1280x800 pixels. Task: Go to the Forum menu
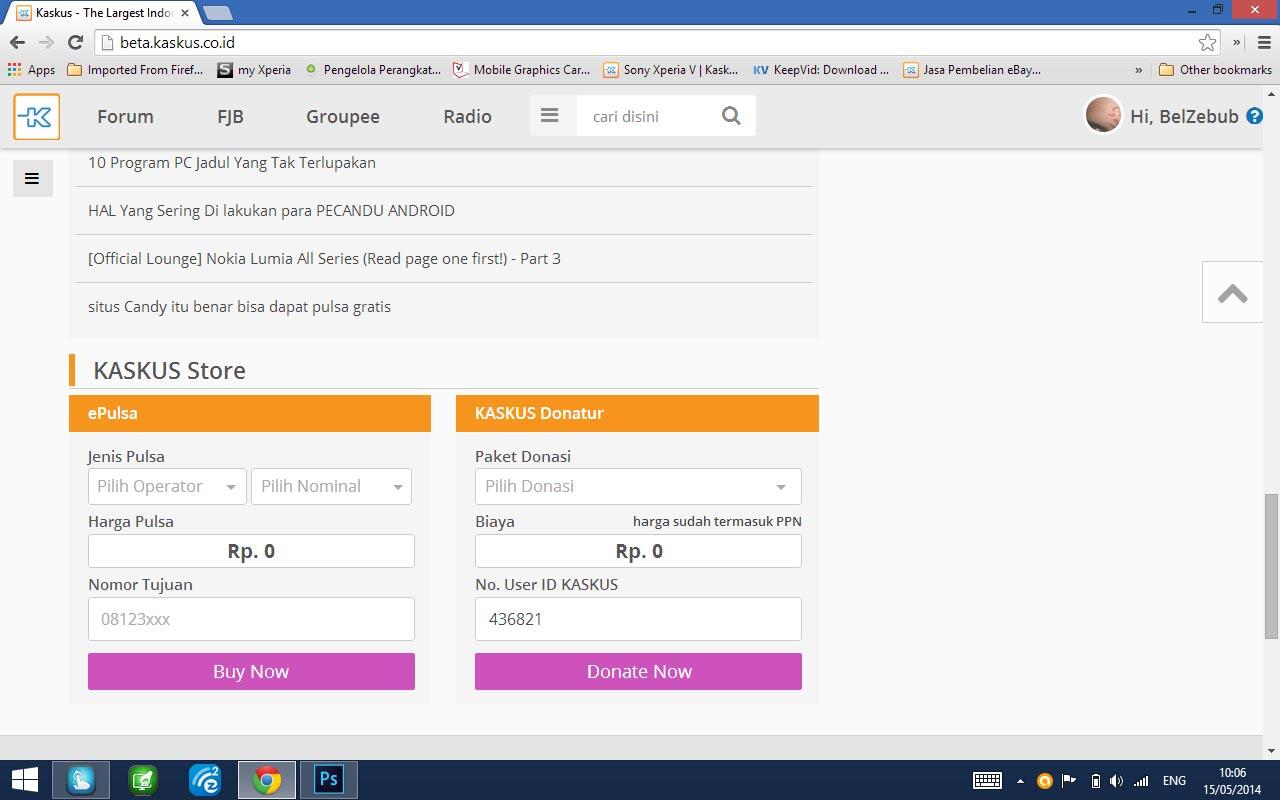pos(125,116)
